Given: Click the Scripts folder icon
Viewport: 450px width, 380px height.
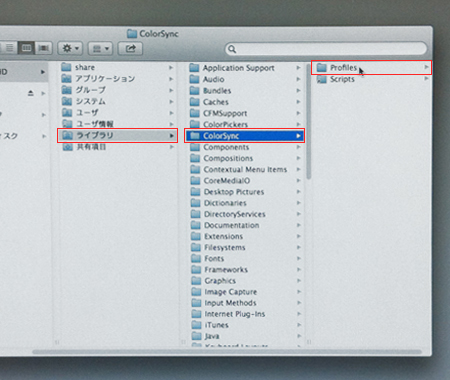Looking at the screenshot, I should tap(322, 79).
